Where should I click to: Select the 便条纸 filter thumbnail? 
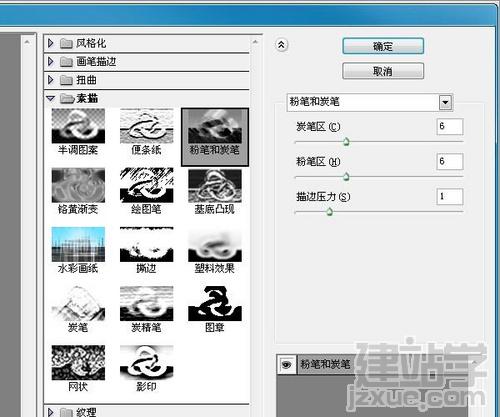pyautogui.click(x=146, y=126)
